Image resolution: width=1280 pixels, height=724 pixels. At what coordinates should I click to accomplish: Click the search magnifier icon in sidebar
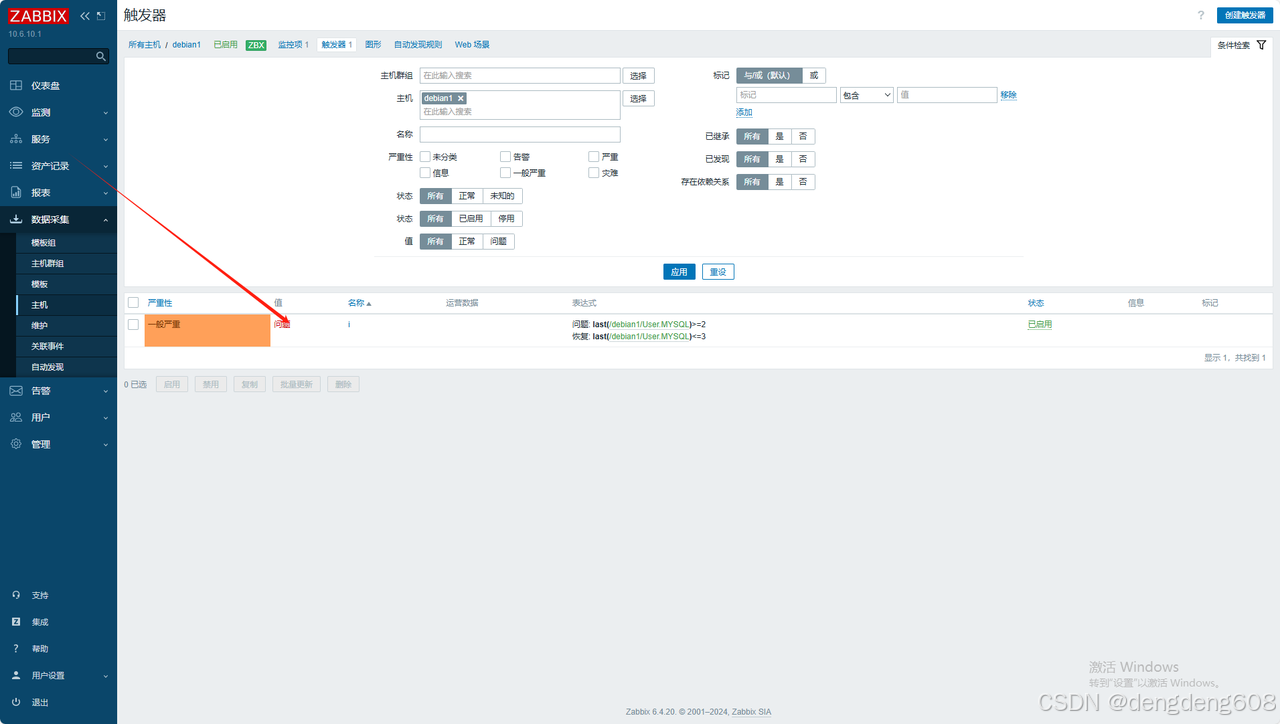101,57
